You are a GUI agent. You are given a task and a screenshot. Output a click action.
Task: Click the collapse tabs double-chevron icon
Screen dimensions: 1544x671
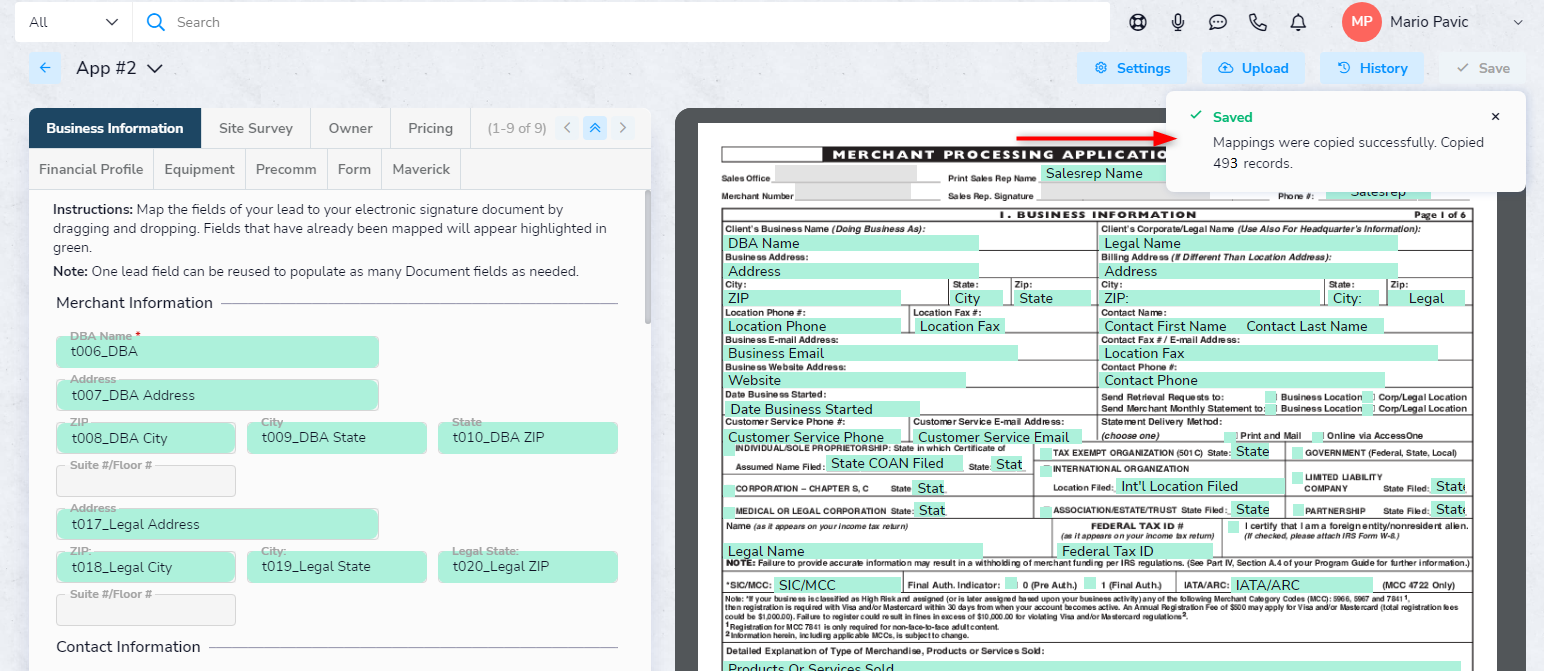[x=595, y=128]
